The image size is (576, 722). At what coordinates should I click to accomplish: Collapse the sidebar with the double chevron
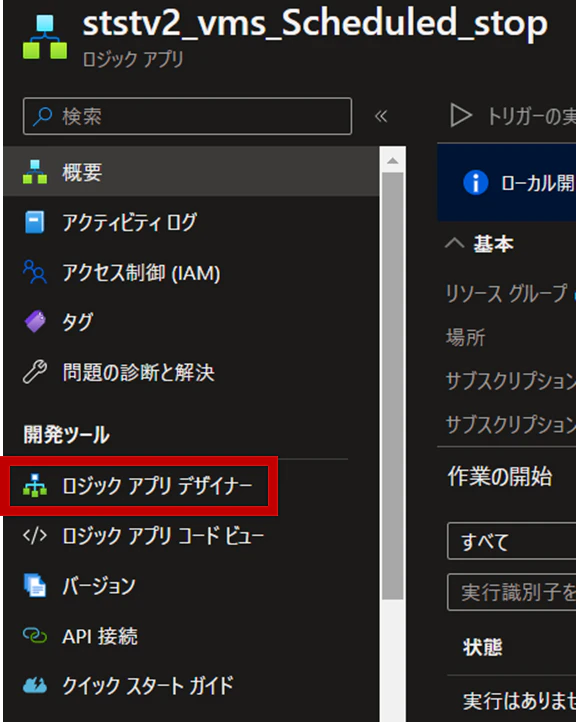(381, 116)
